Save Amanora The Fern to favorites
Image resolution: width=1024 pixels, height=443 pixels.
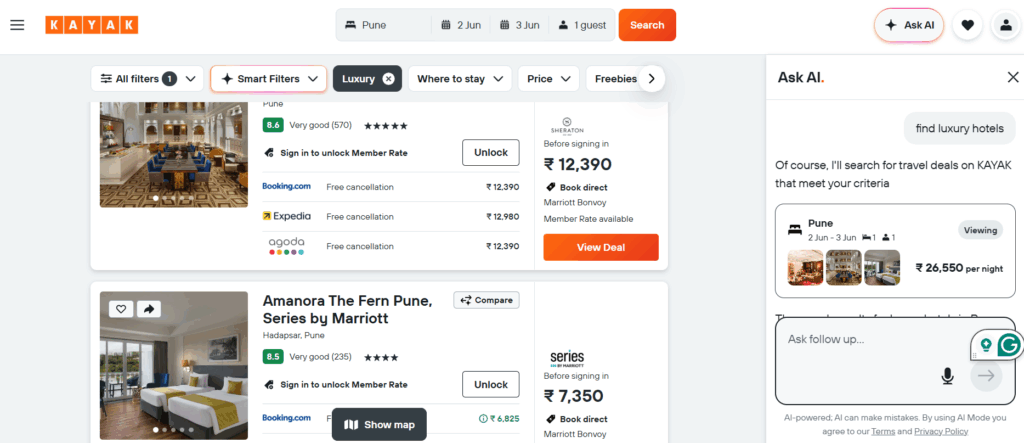pos(120,308)
